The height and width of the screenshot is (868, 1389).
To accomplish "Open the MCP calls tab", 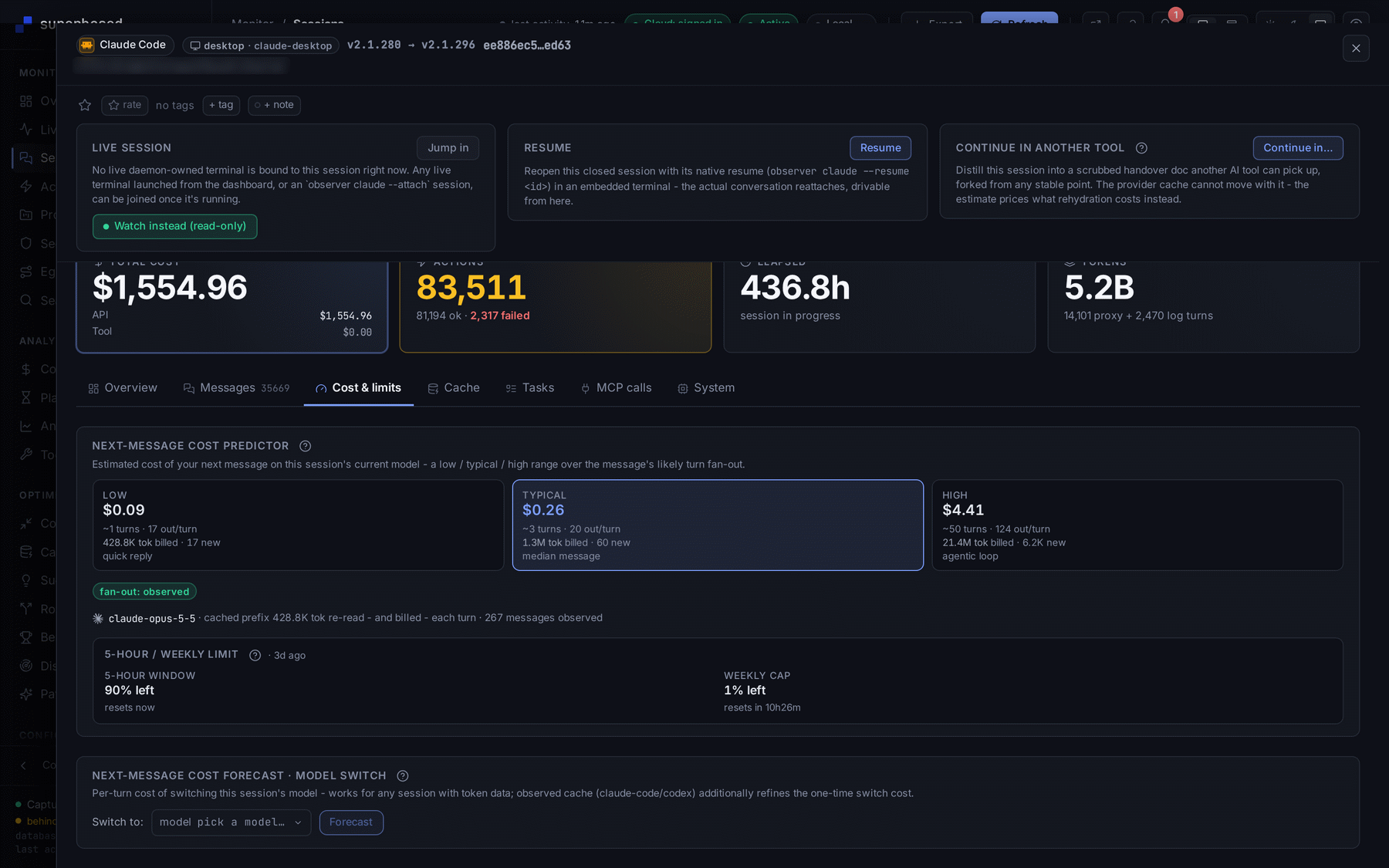I will (x=617, y=388).
